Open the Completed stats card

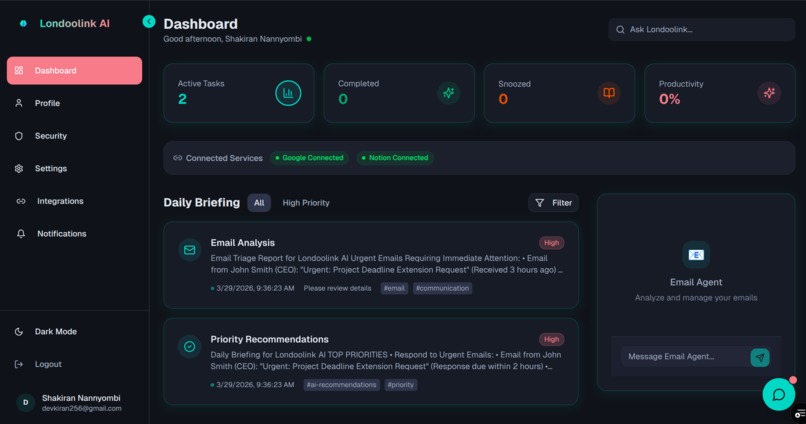point(399,93)
